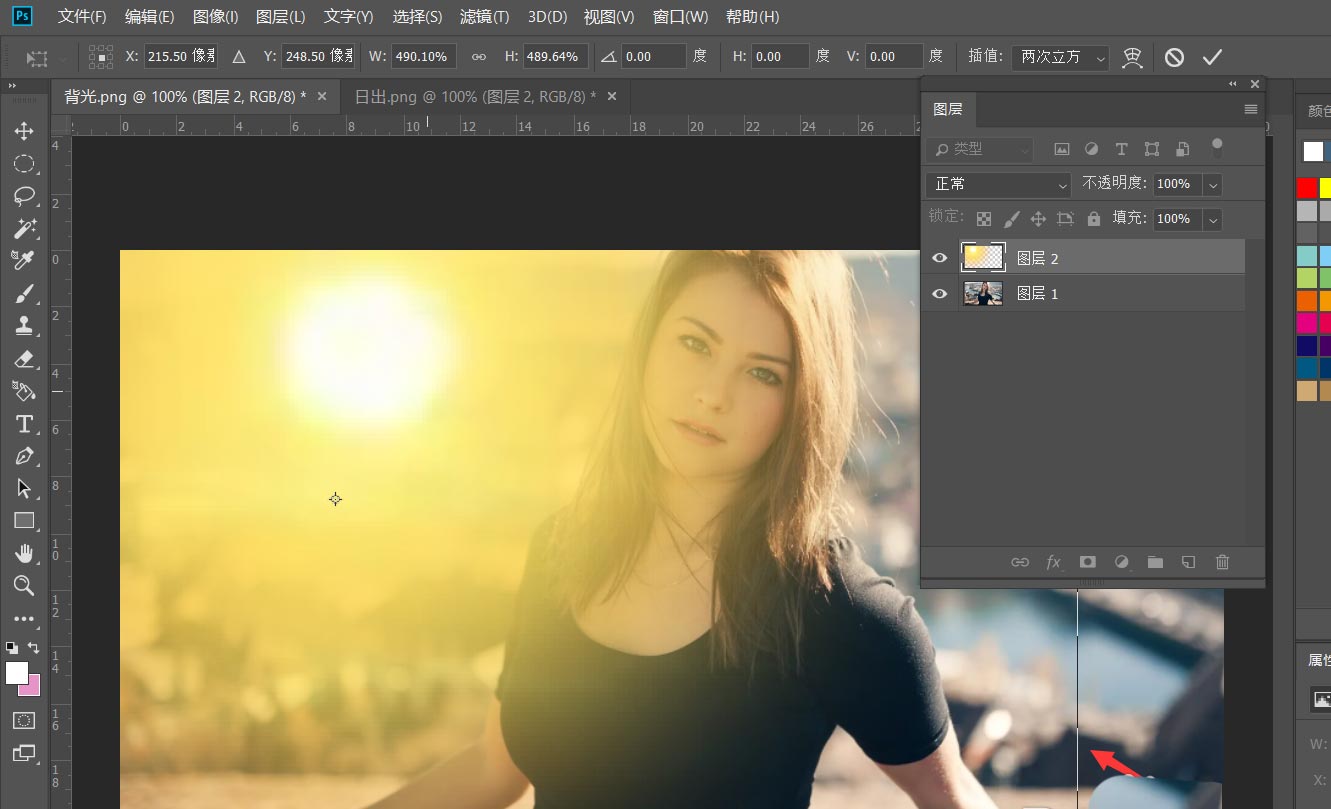Image resolution: width=1331 pixels, height=809 pixels.
Task: Select the Brush tool
Action: point(24,294)
